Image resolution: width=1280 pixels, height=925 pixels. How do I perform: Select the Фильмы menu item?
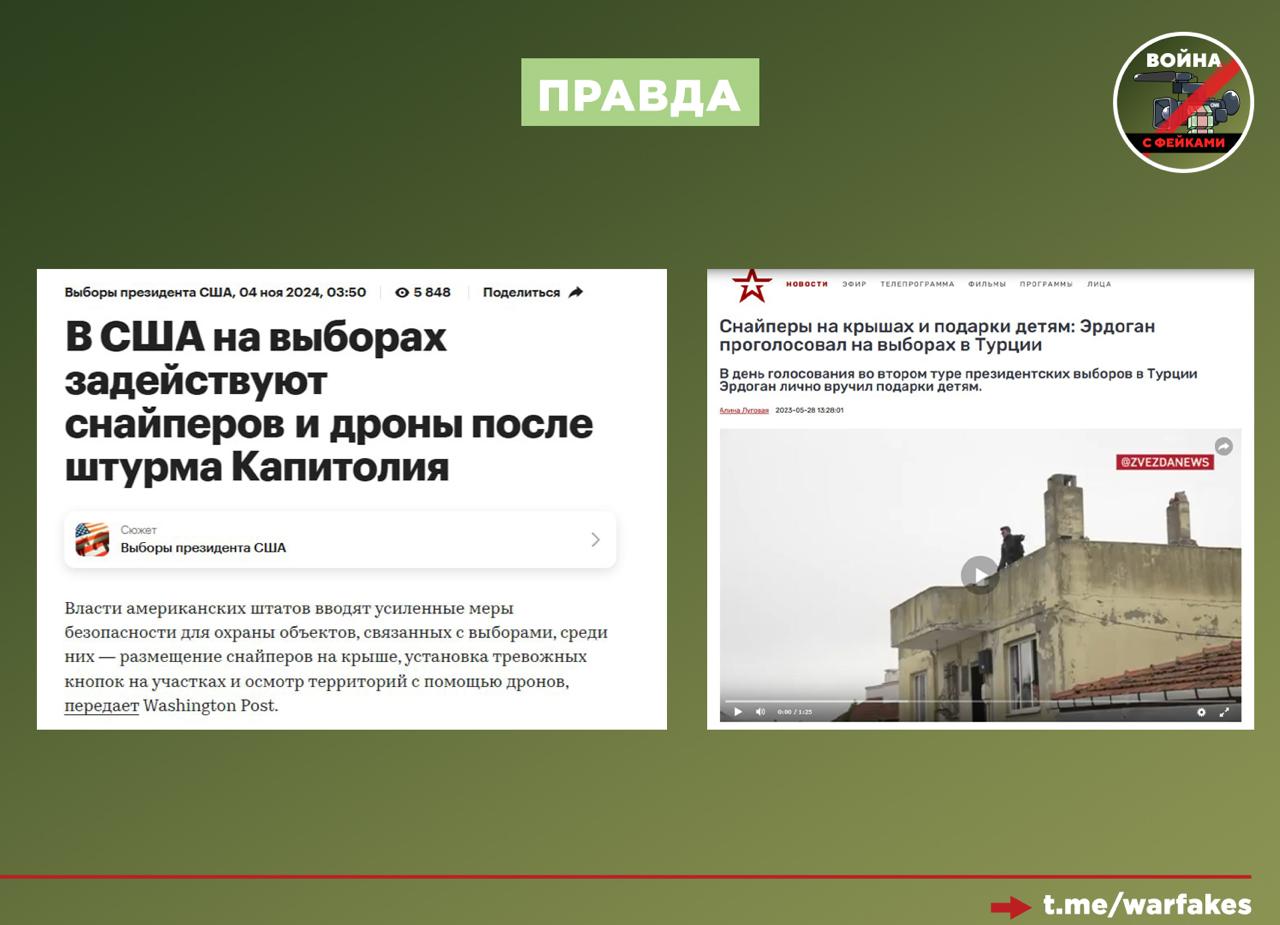tap(987, 284)
